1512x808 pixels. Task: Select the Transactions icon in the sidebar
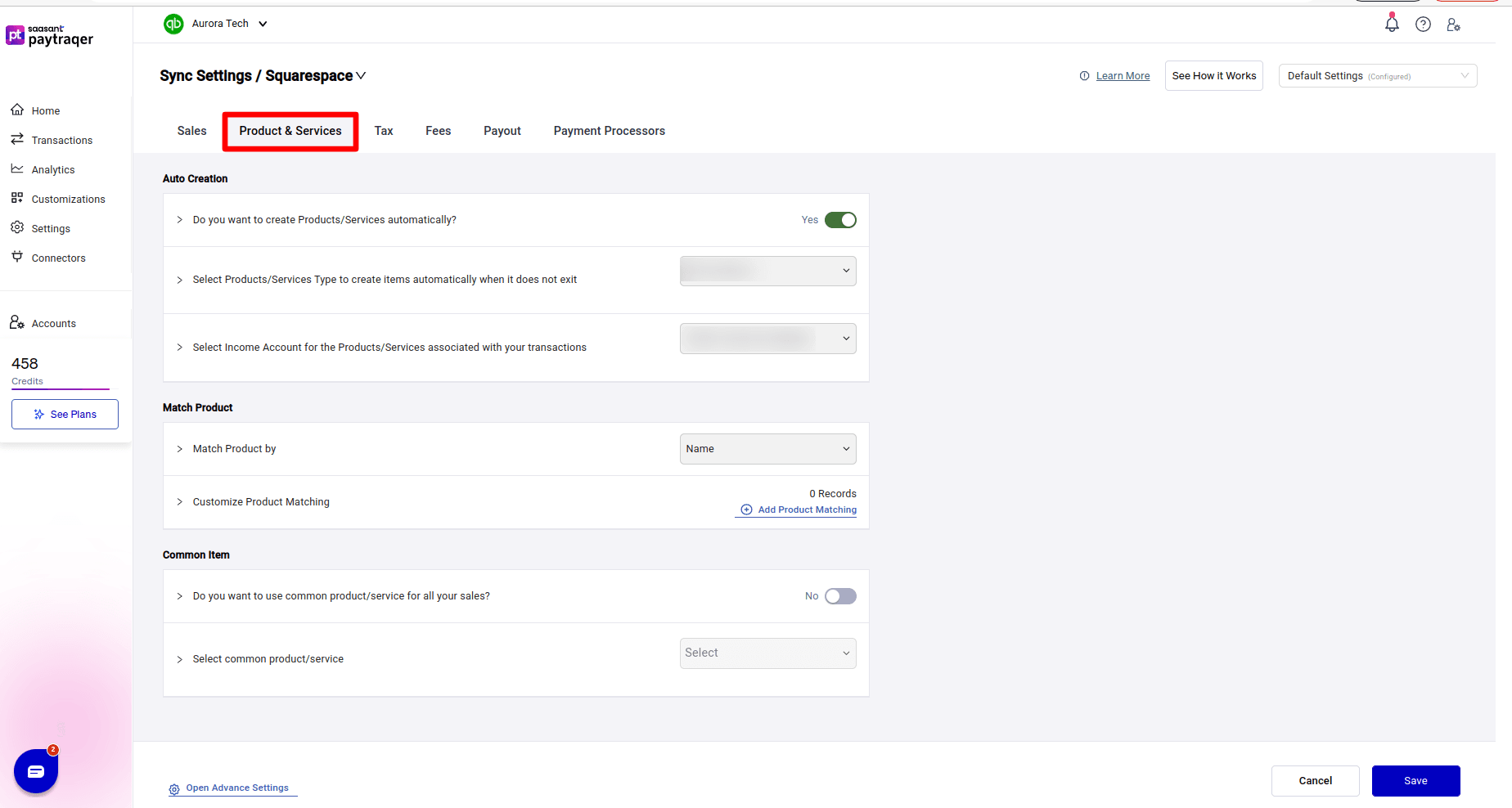coord(18,140)
